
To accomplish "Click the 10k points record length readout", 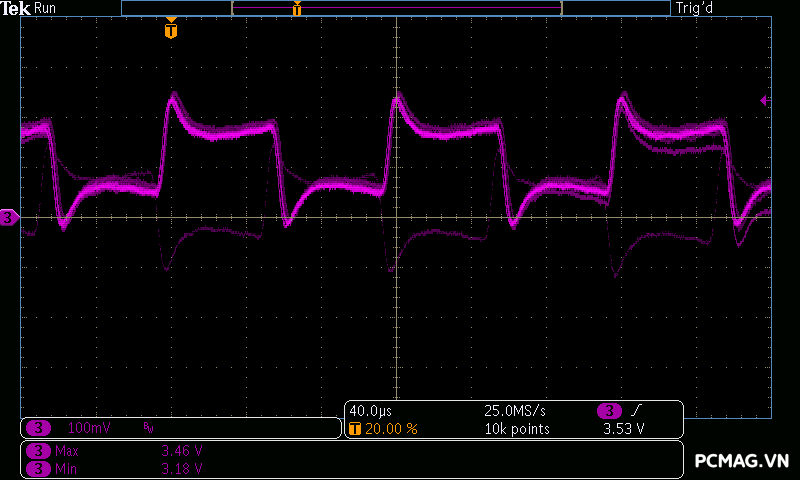I will (517, 428).
